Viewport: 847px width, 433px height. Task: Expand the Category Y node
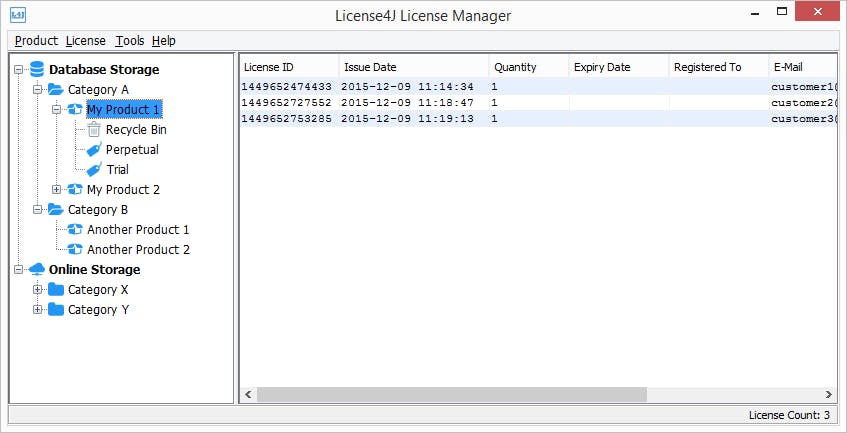click(x=37, y=309)
